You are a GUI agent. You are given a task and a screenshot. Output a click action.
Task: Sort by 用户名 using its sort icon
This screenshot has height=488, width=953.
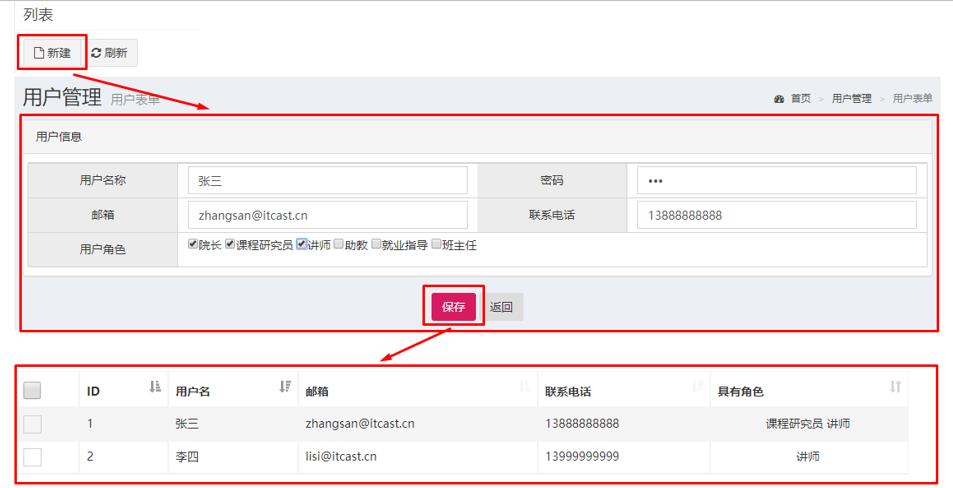pyautogui.click(x=285, y=387)
